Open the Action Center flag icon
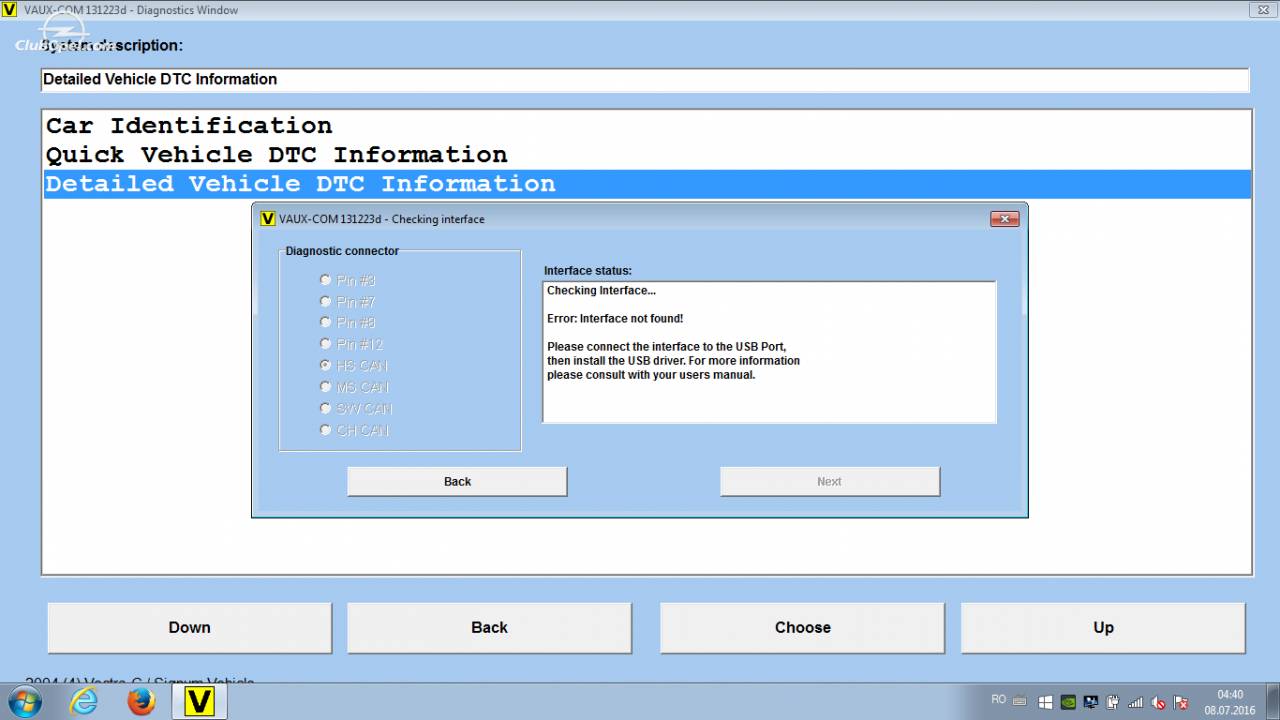The width and height of the screenshot is (1280, 720). pyautogui.click(x=1181, y=702)
